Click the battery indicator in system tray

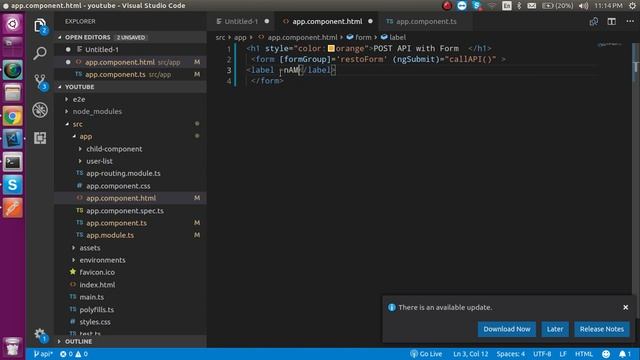coord(557,6)
